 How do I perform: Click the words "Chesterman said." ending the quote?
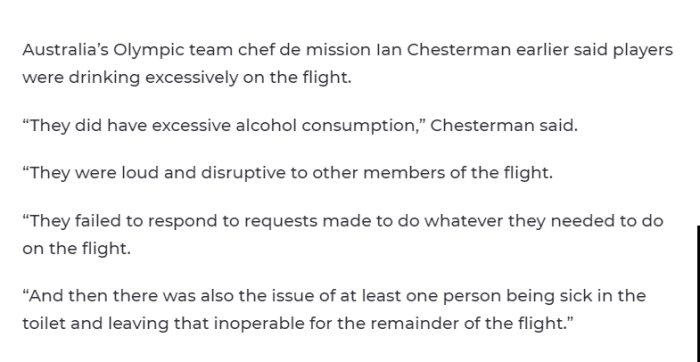[504, 126]
